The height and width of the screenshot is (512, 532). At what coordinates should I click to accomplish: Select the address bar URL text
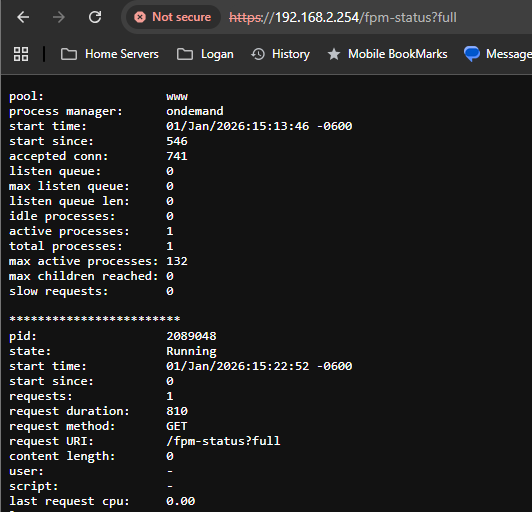click(343, 17)
